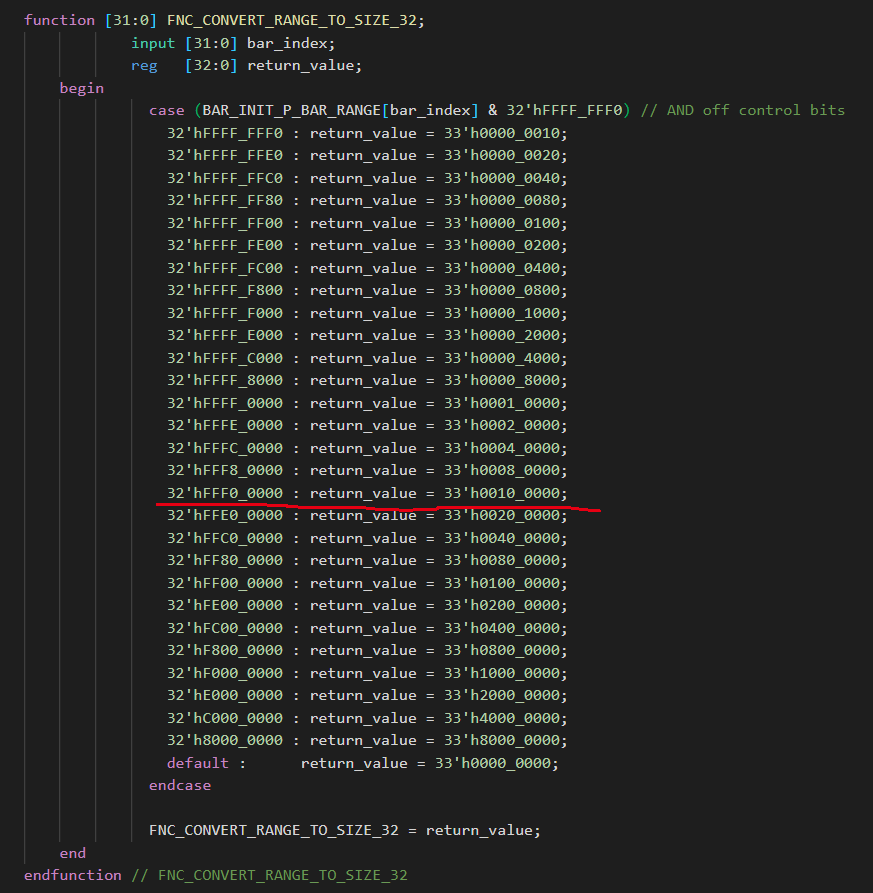This screenshot has width=873, height=893.
Task: Click the underlined return value 33'h0010_0000
Action: (x=505, y=493)
